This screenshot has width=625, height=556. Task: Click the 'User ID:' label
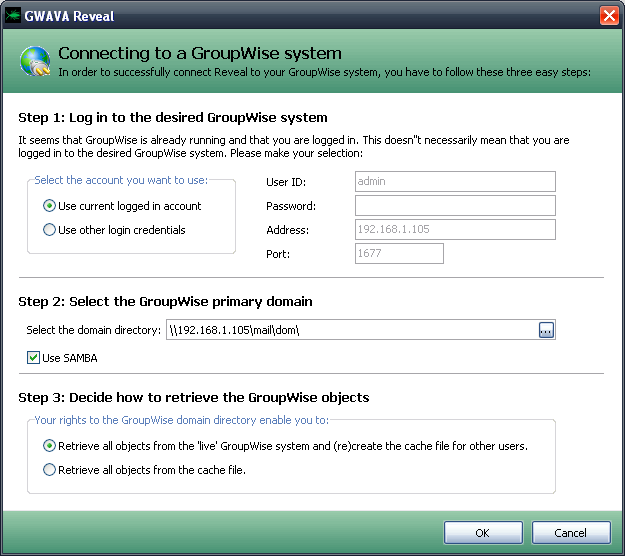click(x=286, y=182)
